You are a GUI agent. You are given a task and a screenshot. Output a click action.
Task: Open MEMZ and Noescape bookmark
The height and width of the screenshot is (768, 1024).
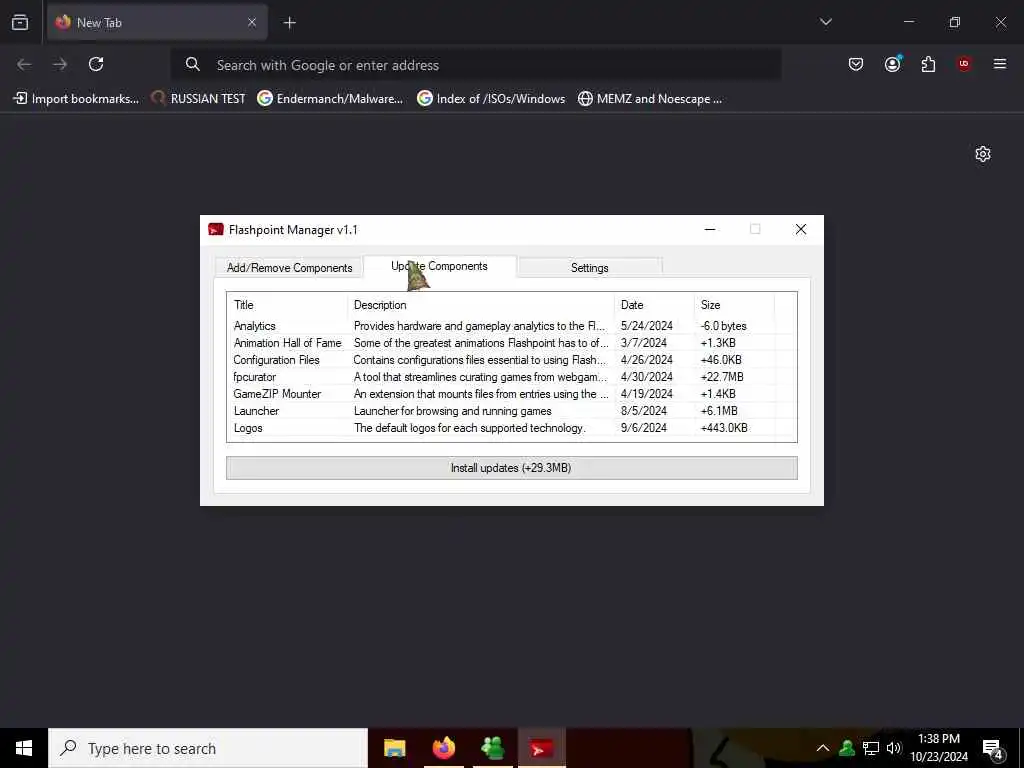(650, 99)
